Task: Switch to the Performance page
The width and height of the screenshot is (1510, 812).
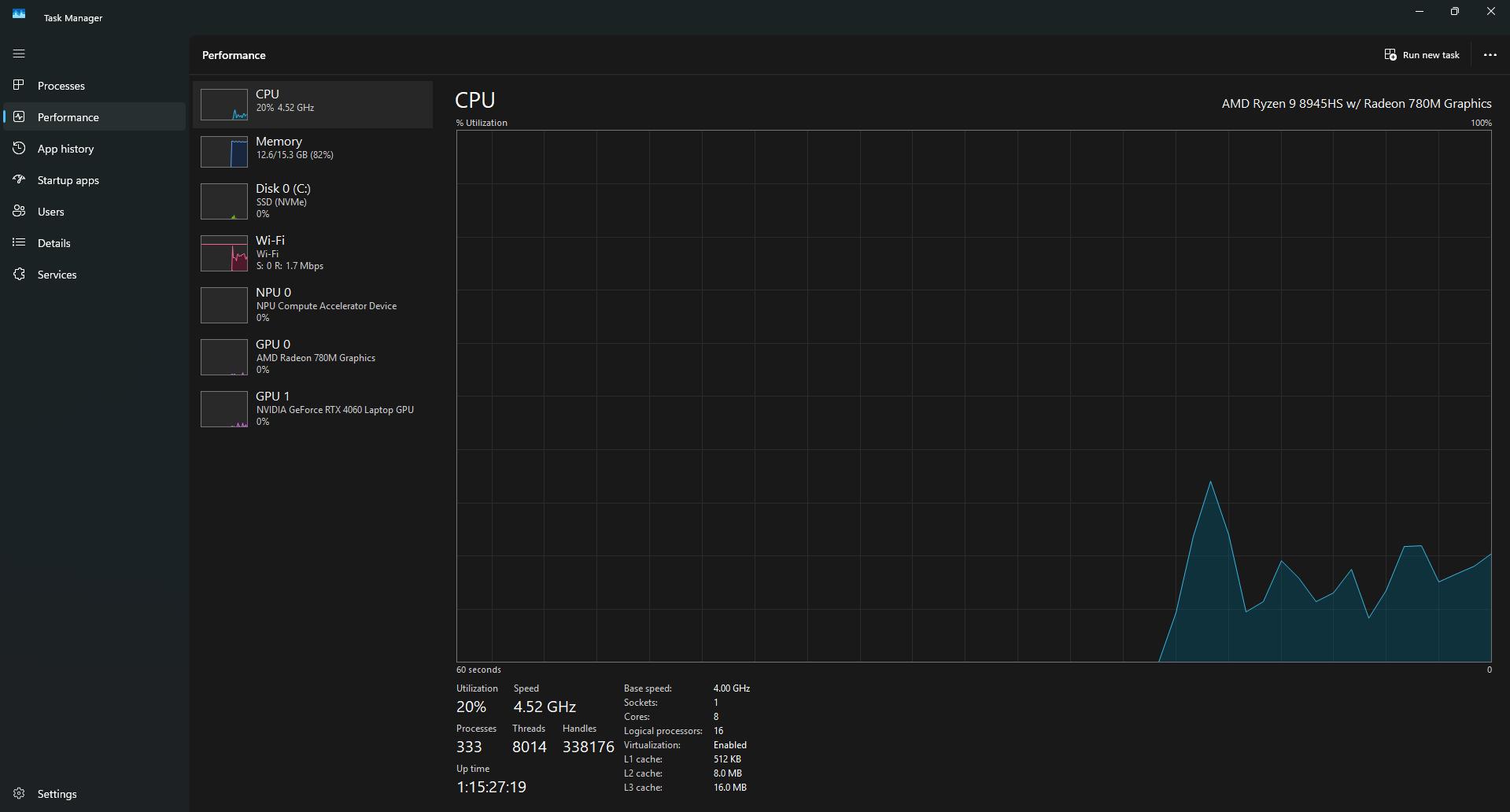Action: tap(94, 116)
